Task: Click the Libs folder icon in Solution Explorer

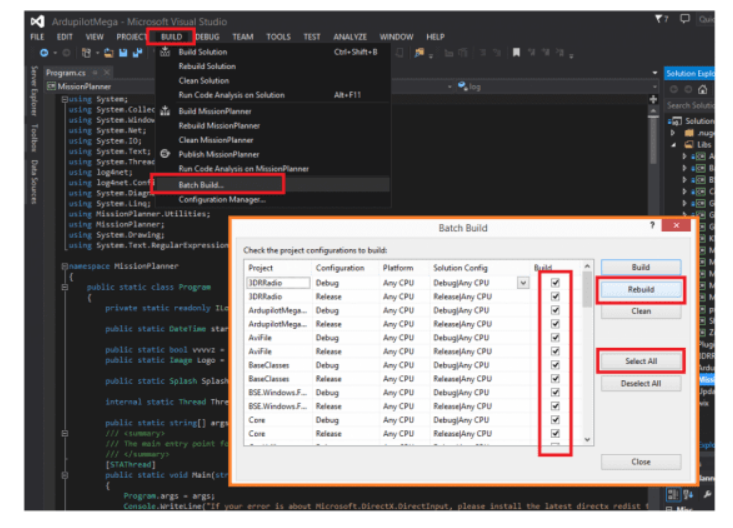Action: [x=689, y=145]
